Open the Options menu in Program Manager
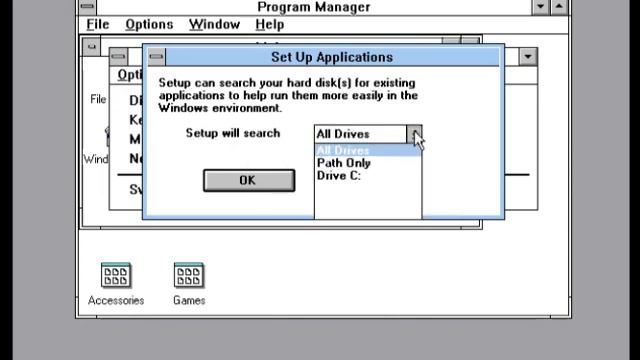Screen dimensions: 640x360 coord(149,24)
